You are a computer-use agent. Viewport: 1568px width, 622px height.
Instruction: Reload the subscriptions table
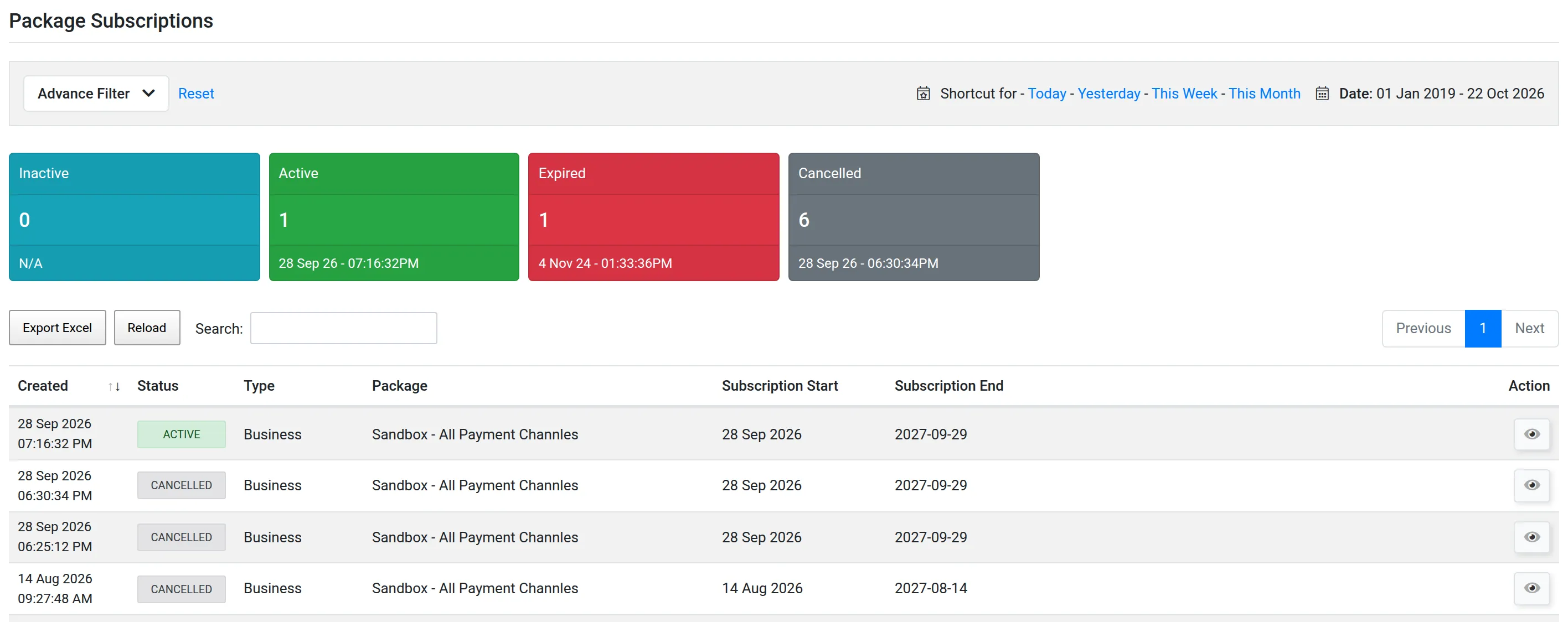tap(147, 328)
